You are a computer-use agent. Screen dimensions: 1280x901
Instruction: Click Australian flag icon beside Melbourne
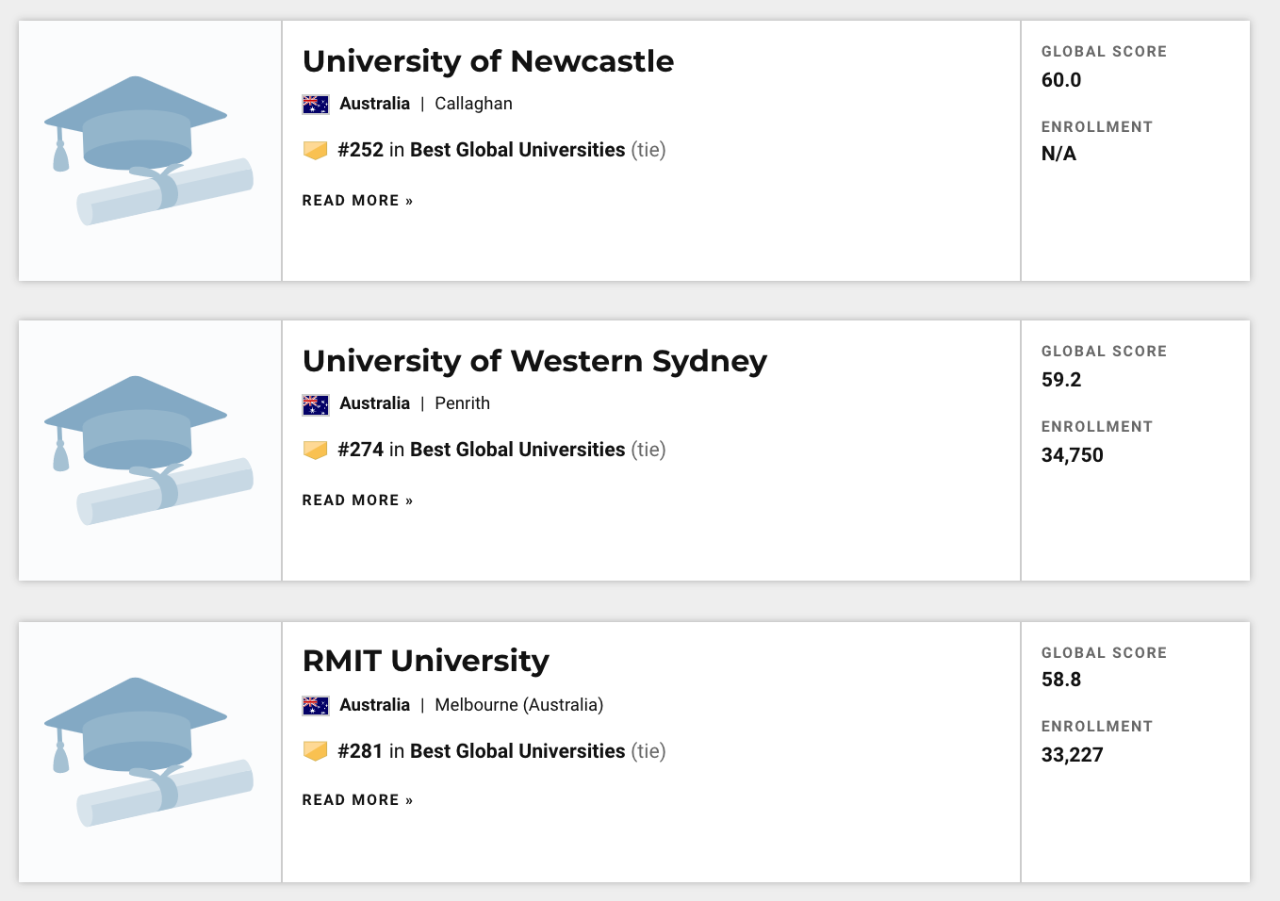pyautogui.click(x=316, y=706)
